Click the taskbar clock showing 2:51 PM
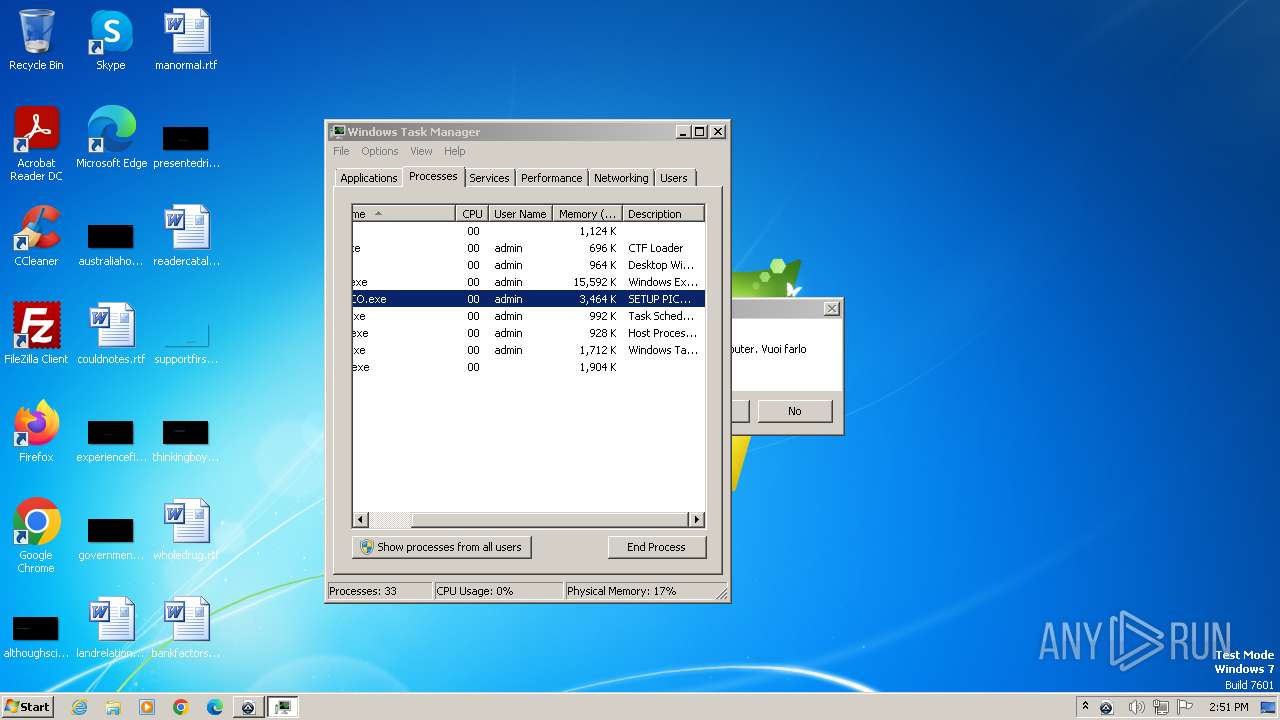The height and width of the screenshot is (720, 1280). [x=1228, y=707]
